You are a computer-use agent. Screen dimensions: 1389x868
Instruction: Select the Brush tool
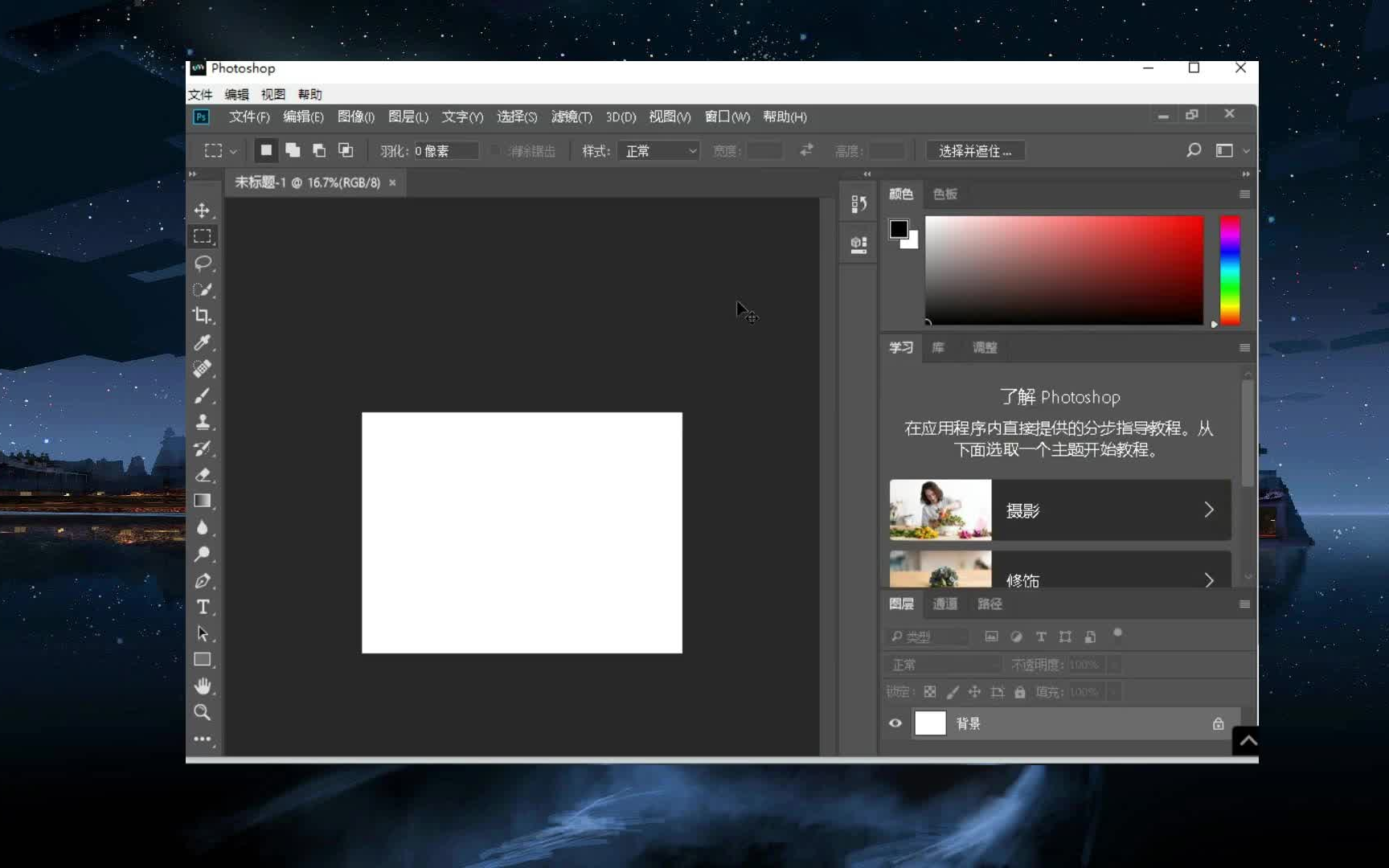pyautogui.click(x=203, y=395)
